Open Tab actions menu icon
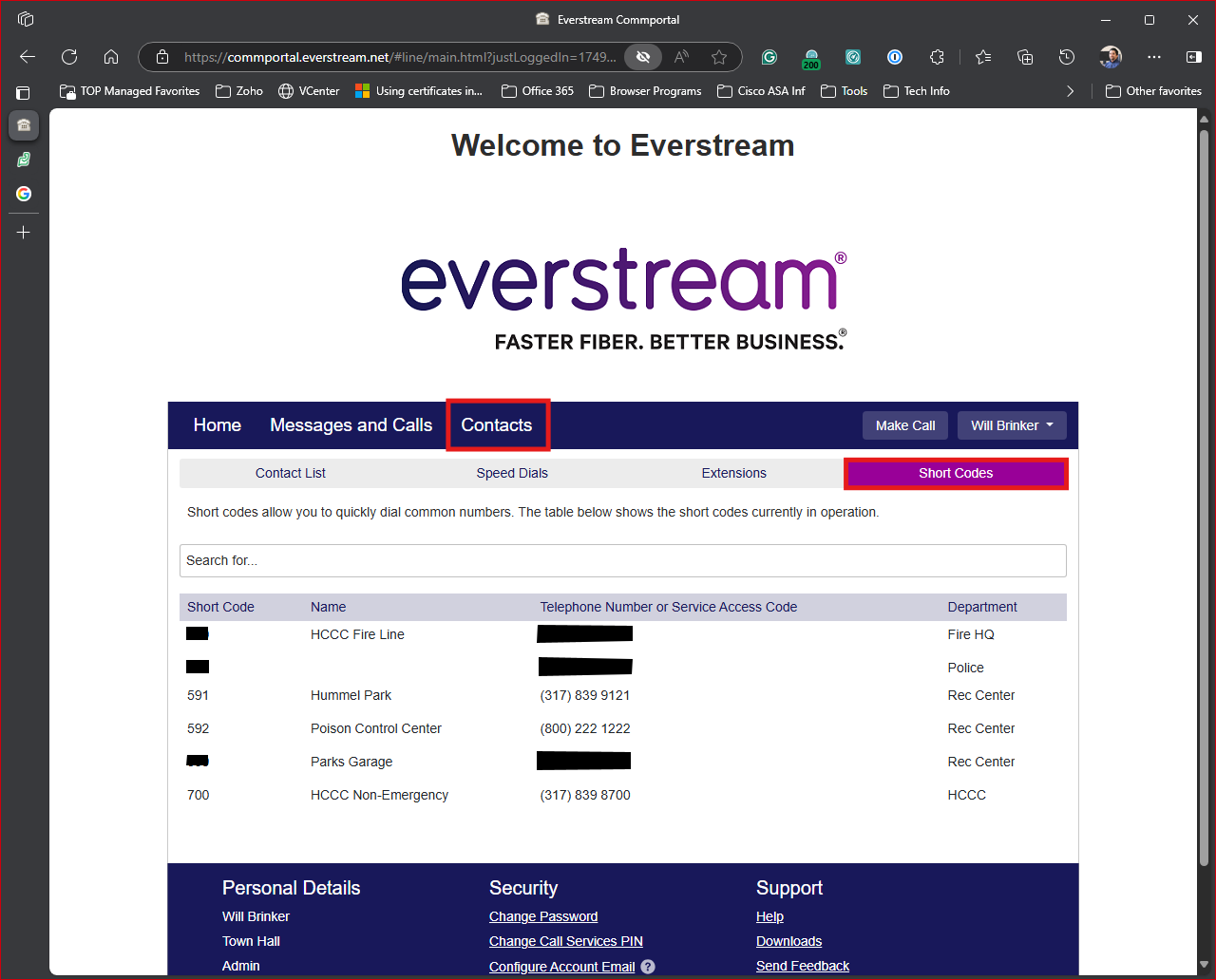This screenshot has width=1216, height=980. click(x=24, y=93)
